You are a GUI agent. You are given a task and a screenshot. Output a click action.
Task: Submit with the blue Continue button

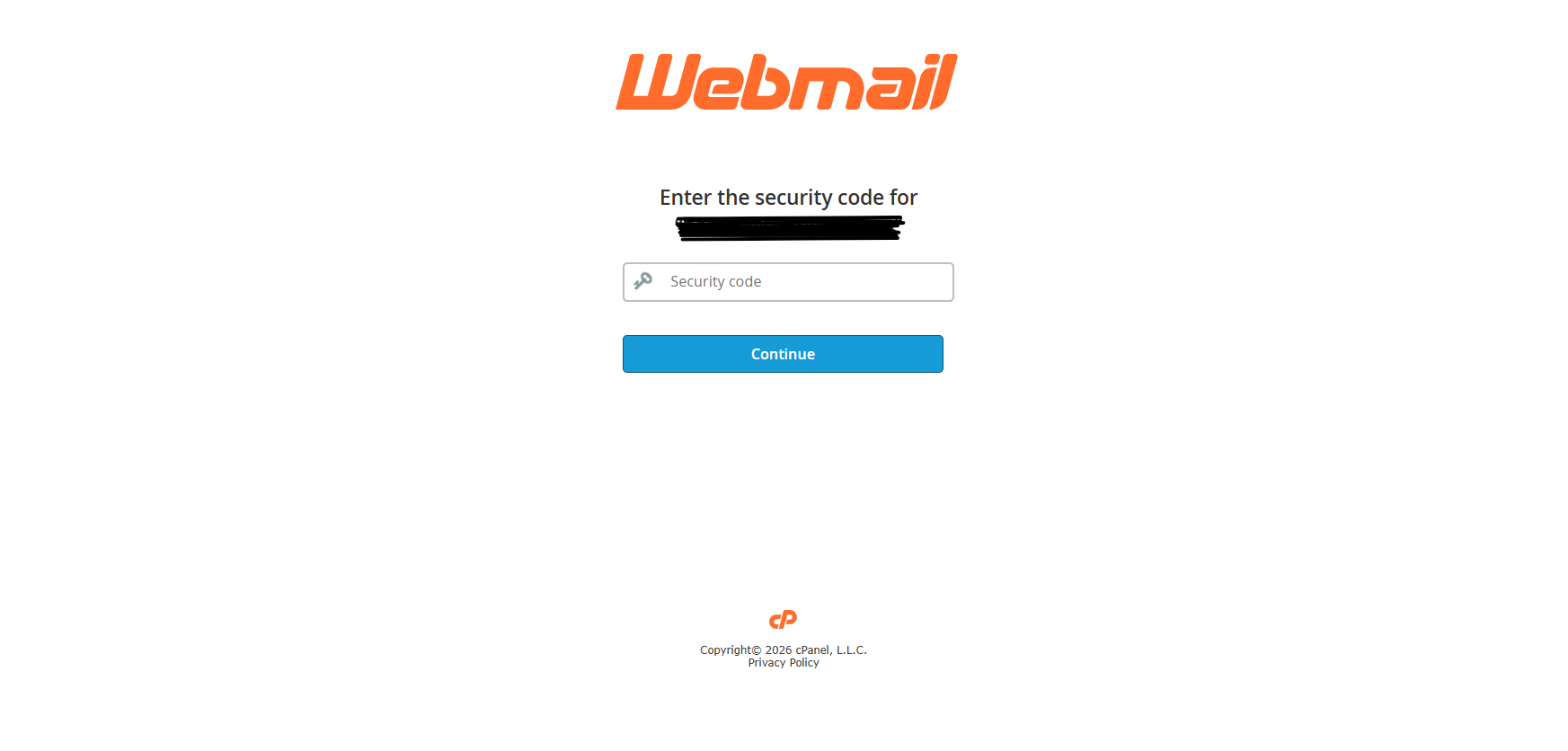click(783, 354)
